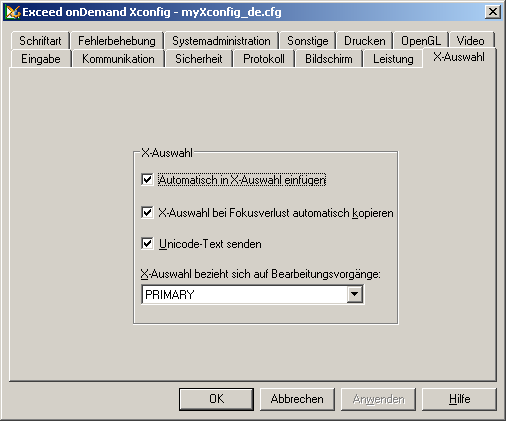
Task: Click the 'X-Auswahl' group box title
Action: tap(167, 153)
